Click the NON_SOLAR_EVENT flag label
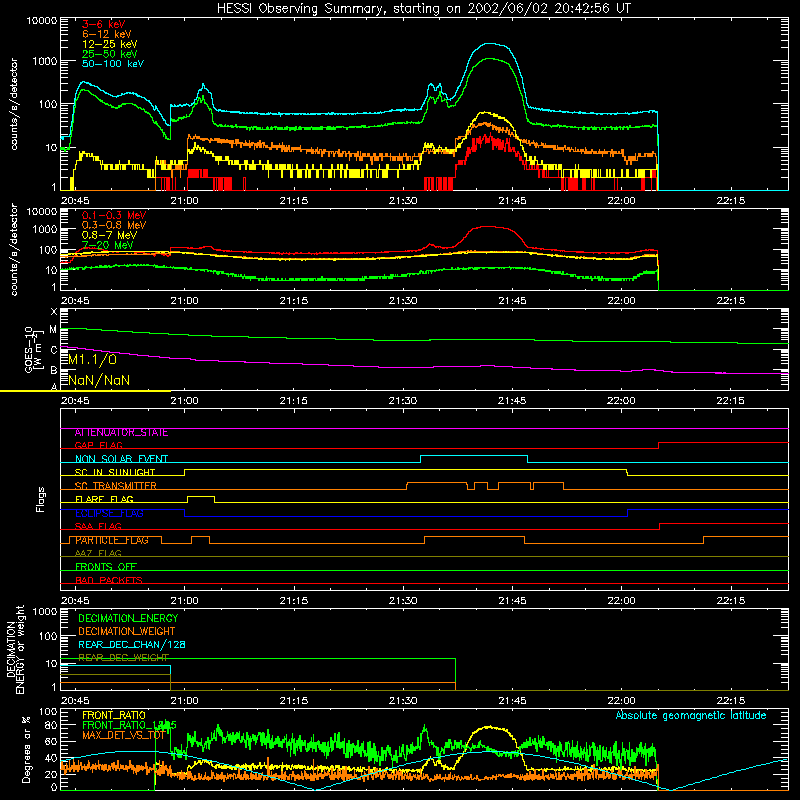 (121, 459)
